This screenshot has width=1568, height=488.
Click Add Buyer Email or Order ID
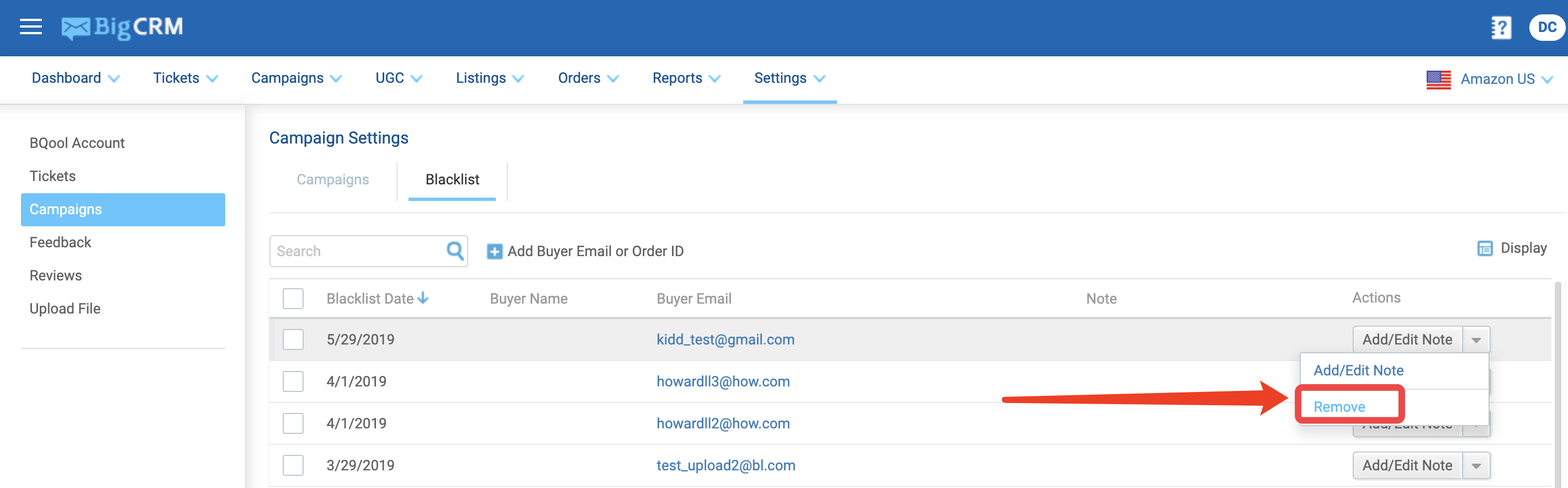pos(595,251)
